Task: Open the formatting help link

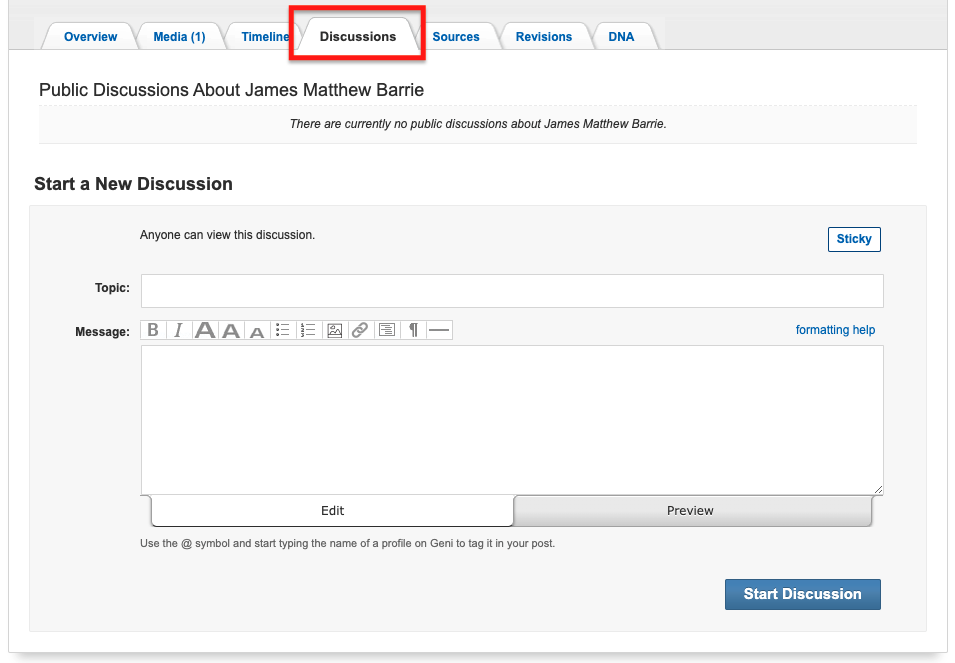Action: [835, 329]
